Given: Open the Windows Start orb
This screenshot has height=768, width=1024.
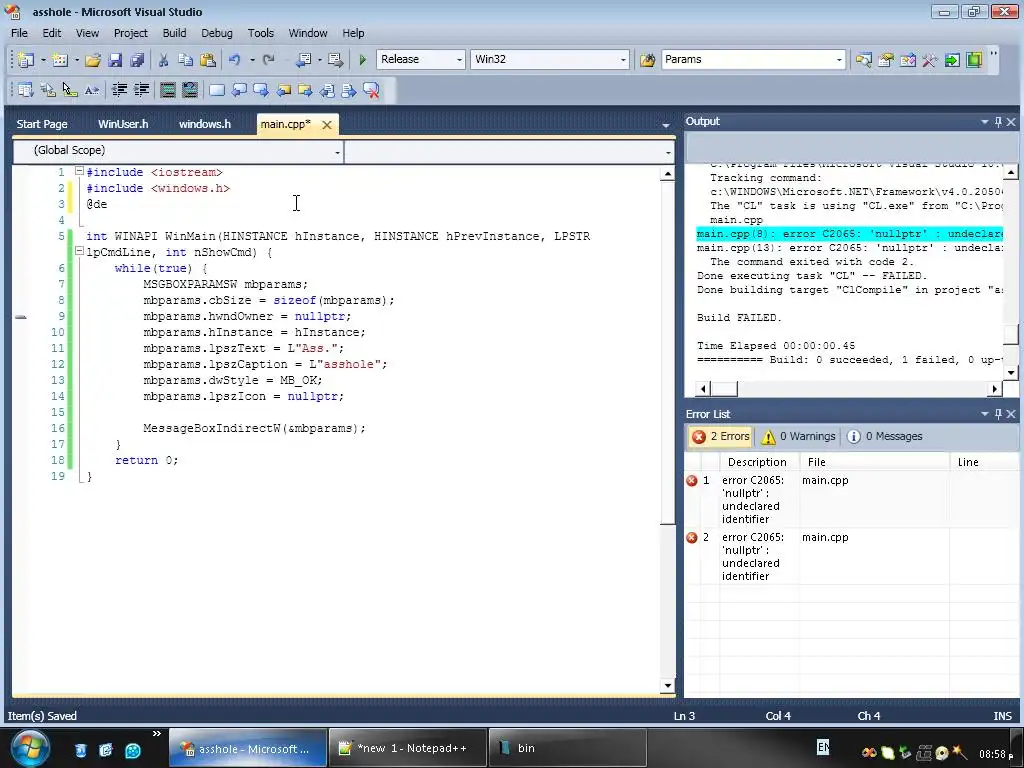Looking at the screenshot, I should tap(29, 748).
